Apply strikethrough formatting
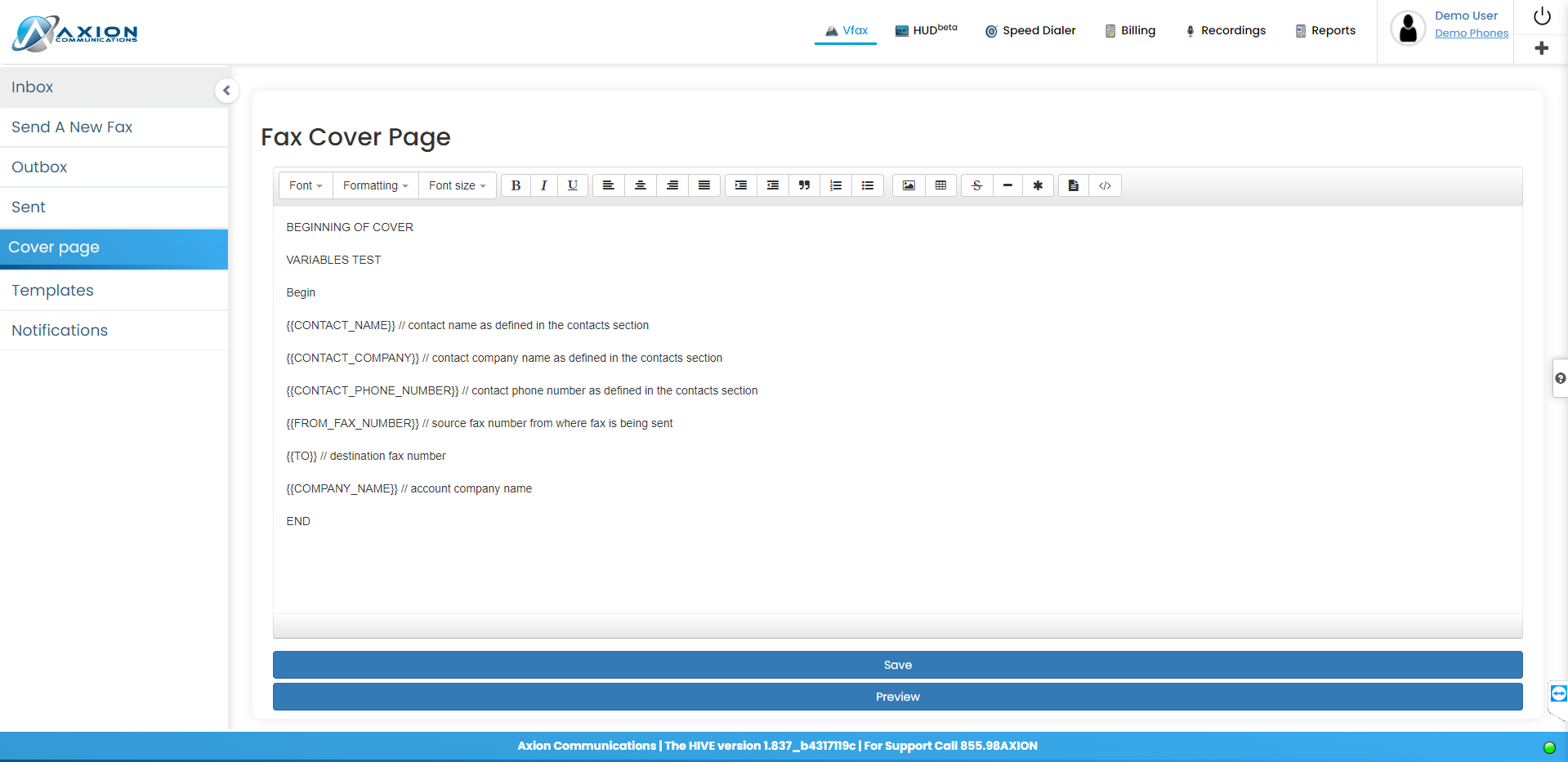 coord(977,185)
